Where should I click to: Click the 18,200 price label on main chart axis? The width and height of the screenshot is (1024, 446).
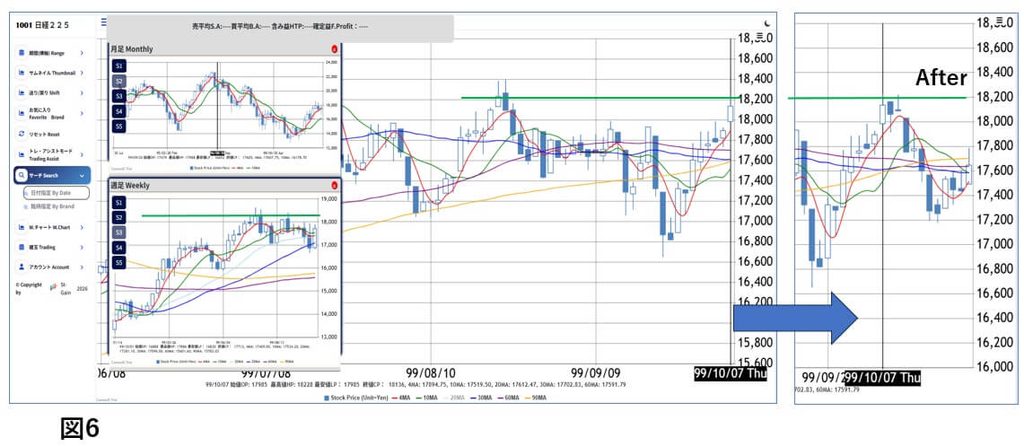click(756, 99)
